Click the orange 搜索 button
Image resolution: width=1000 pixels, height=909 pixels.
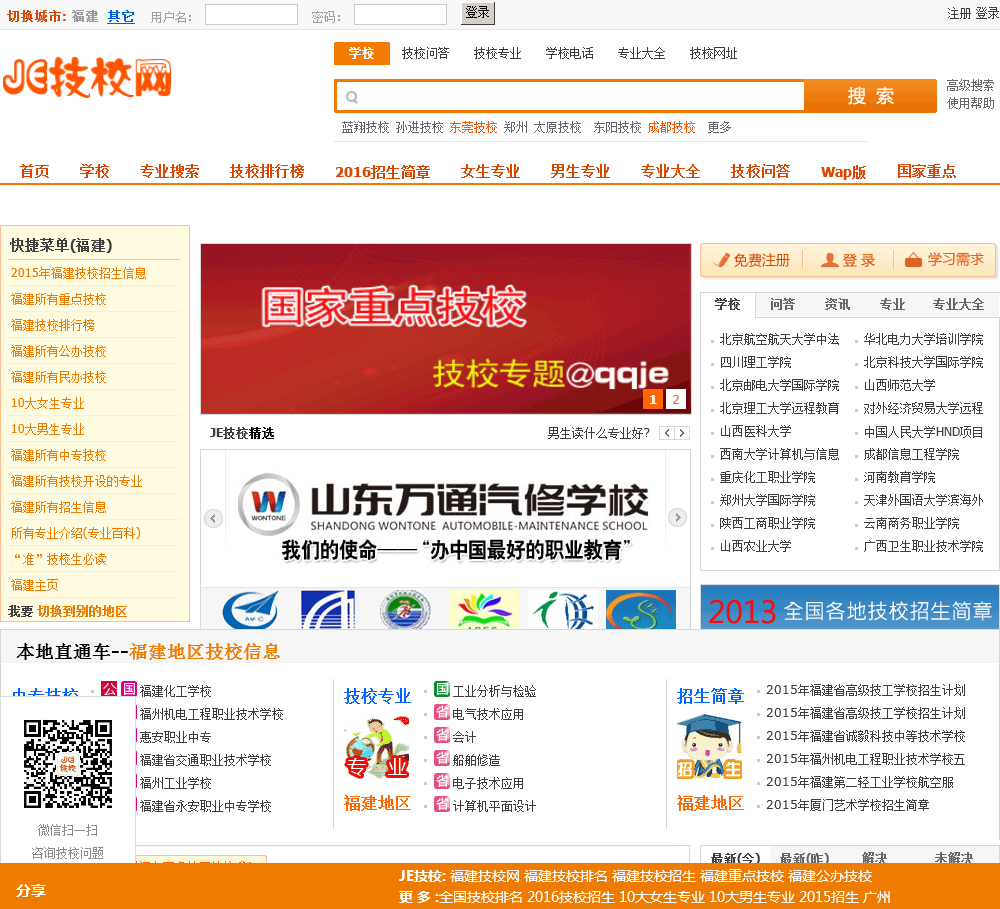click(871, 96)
